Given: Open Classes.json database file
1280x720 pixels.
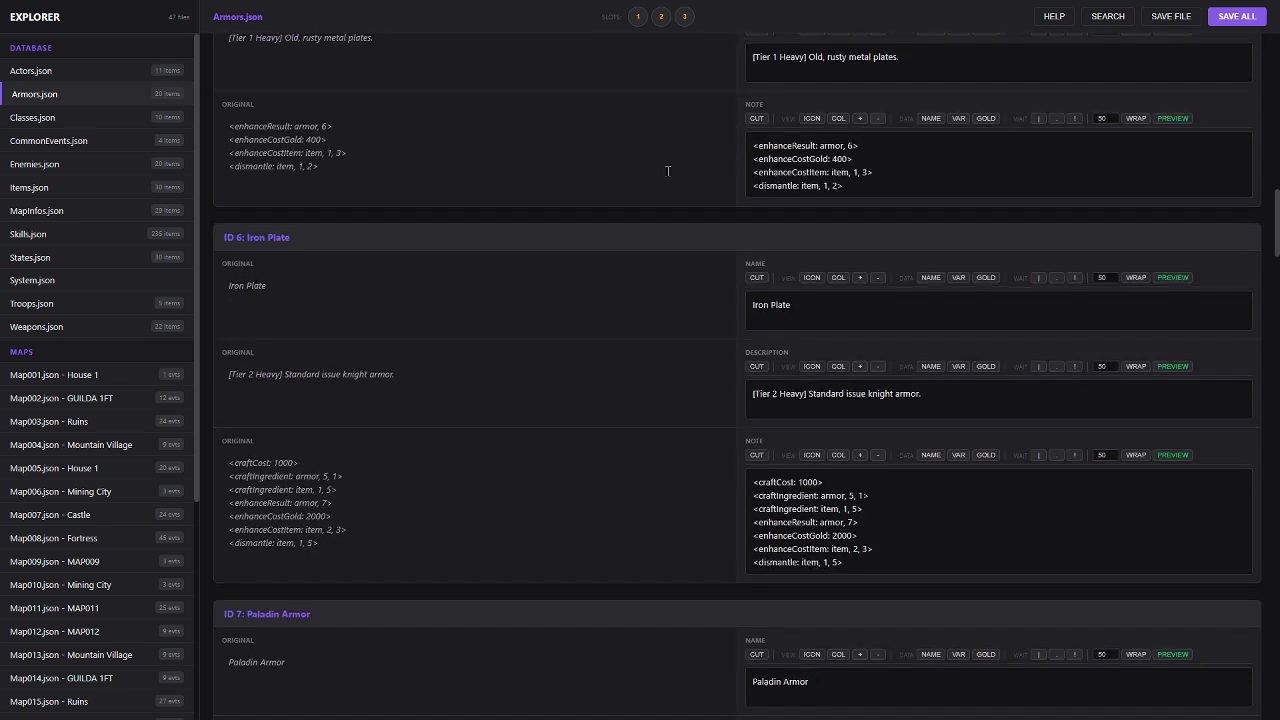Looking at the screenshot, I should click(x=96, y=117).
